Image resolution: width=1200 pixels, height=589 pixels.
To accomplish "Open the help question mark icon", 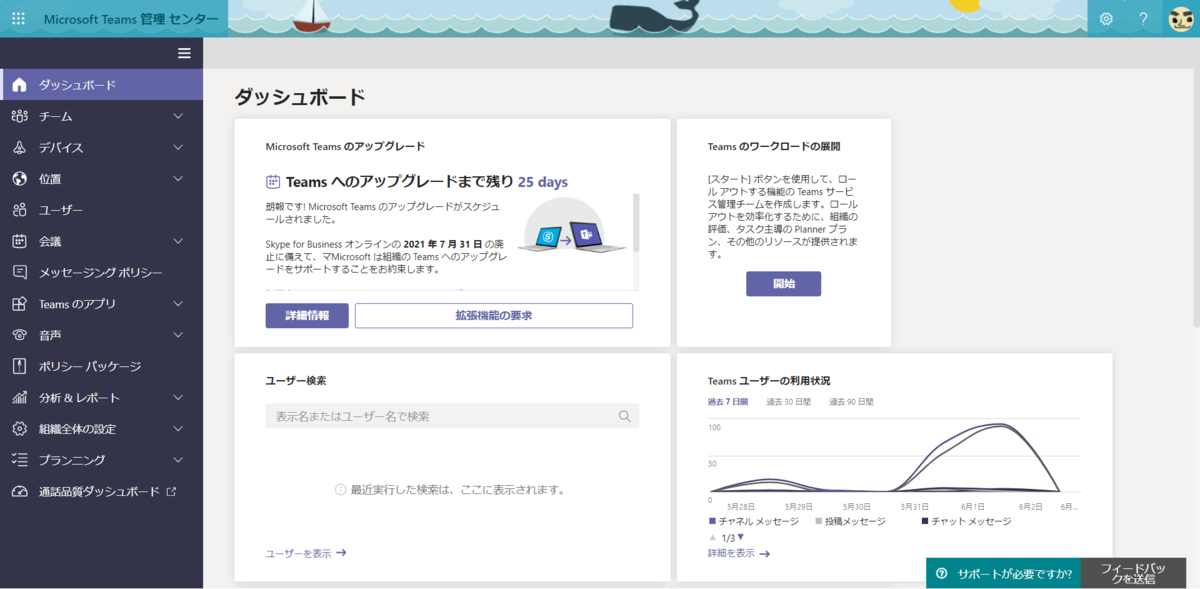I will tap(1143, 19).
